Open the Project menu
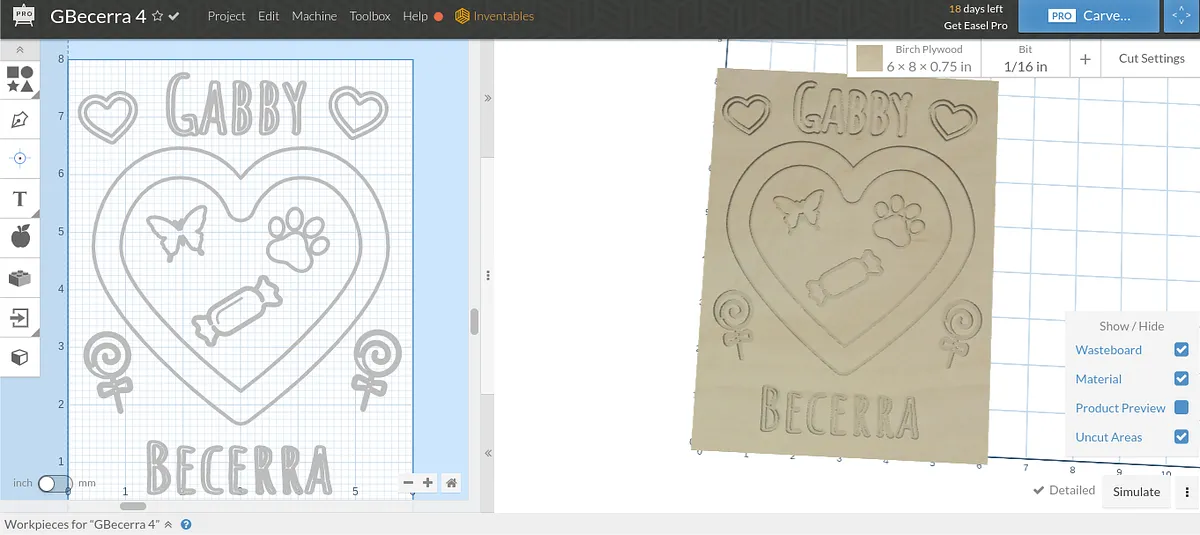 click(226, 16)
